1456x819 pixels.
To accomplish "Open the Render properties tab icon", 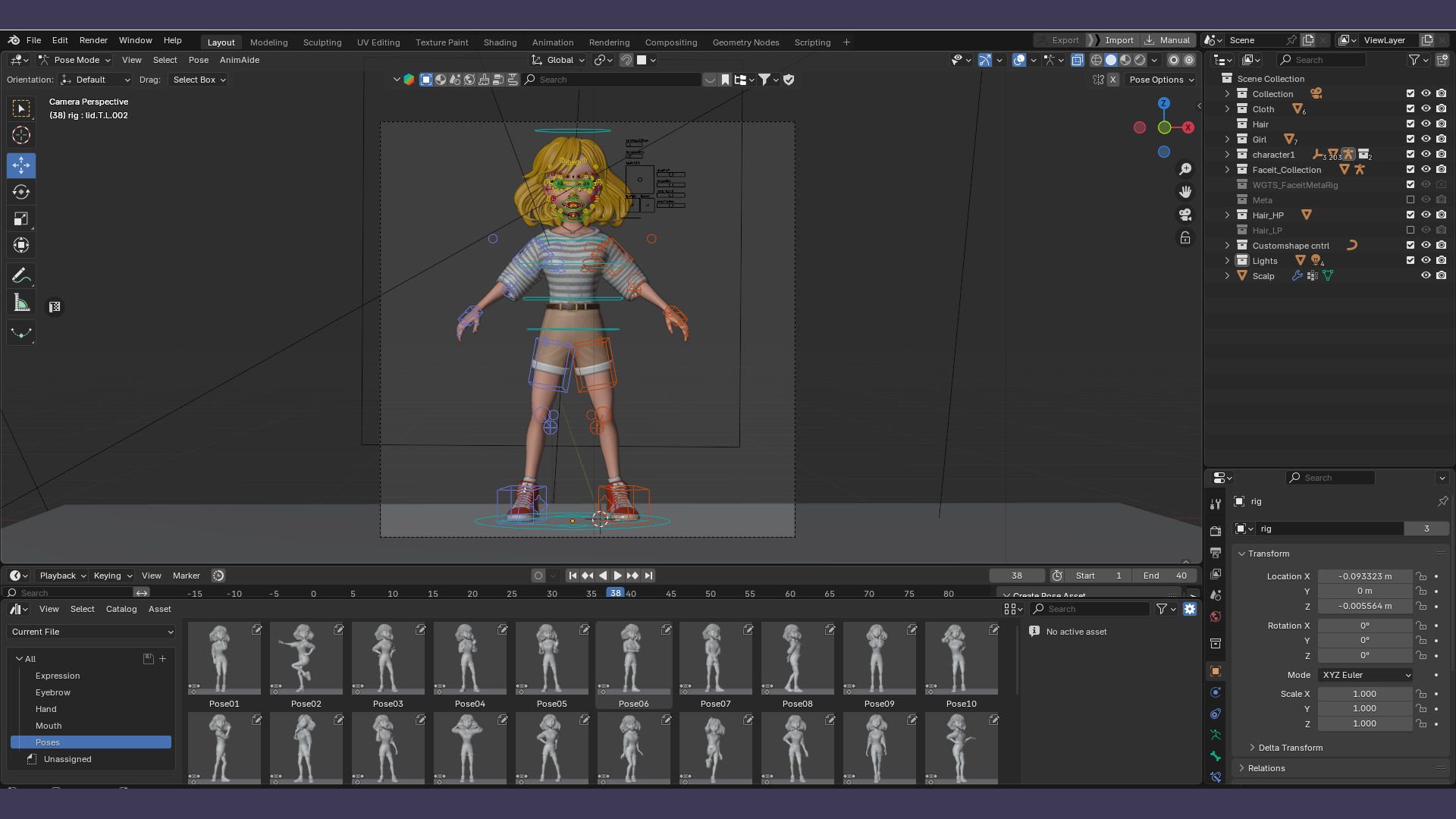I will (x=1216, y=531).
